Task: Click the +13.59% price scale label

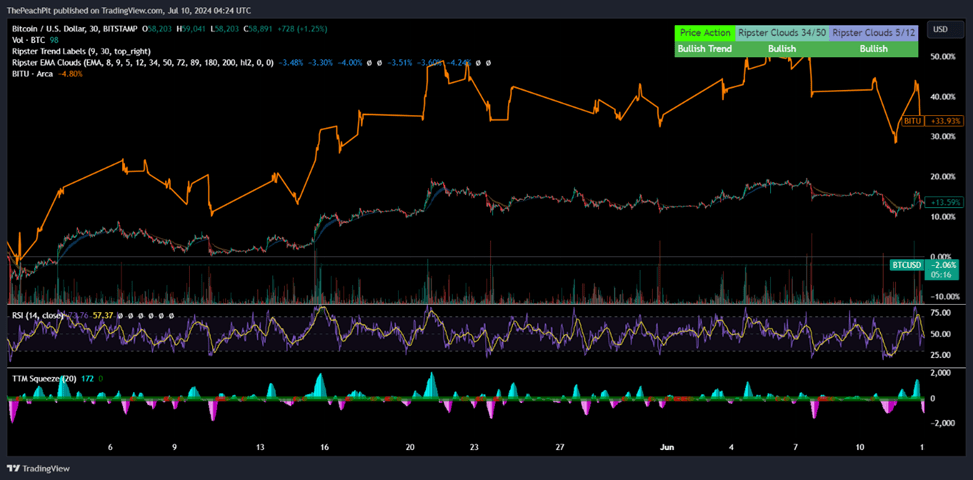Action: (x=945, y=202)
